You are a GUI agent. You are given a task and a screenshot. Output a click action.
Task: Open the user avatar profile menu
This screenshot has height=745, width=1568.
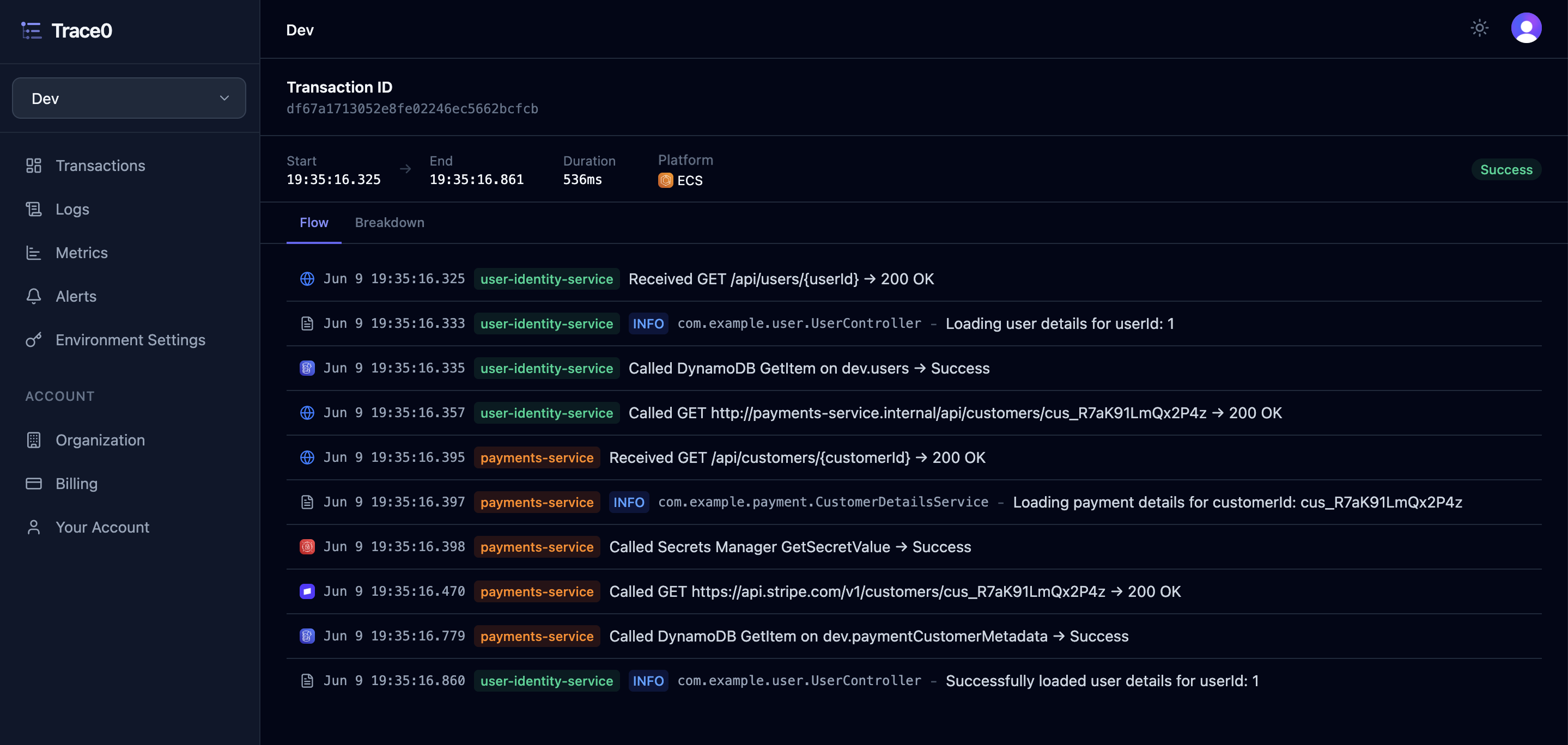coord(1526,28)
